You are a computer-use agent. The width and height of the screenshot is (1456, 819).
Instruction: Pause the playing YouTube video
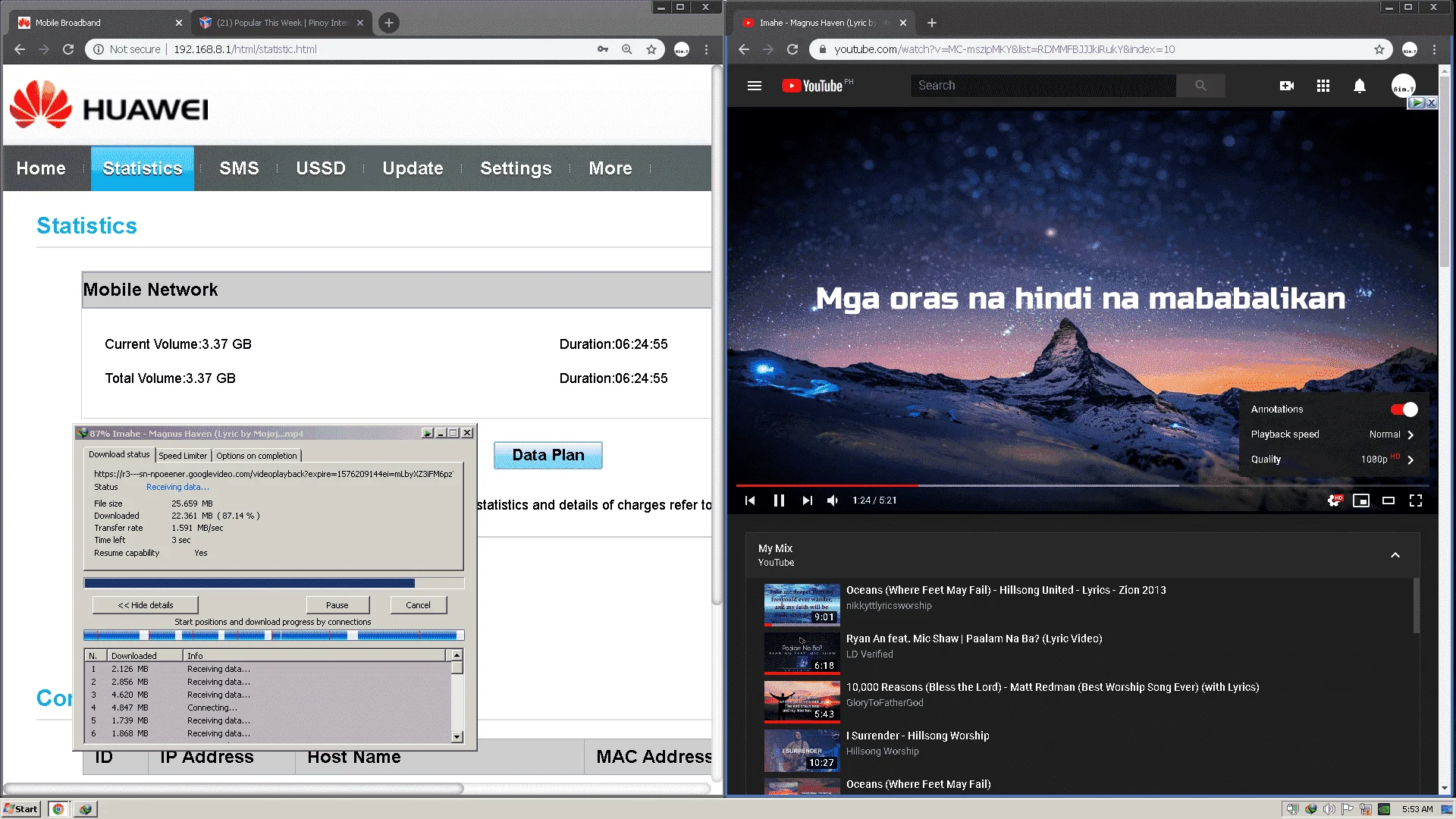[x=779, y=500]
